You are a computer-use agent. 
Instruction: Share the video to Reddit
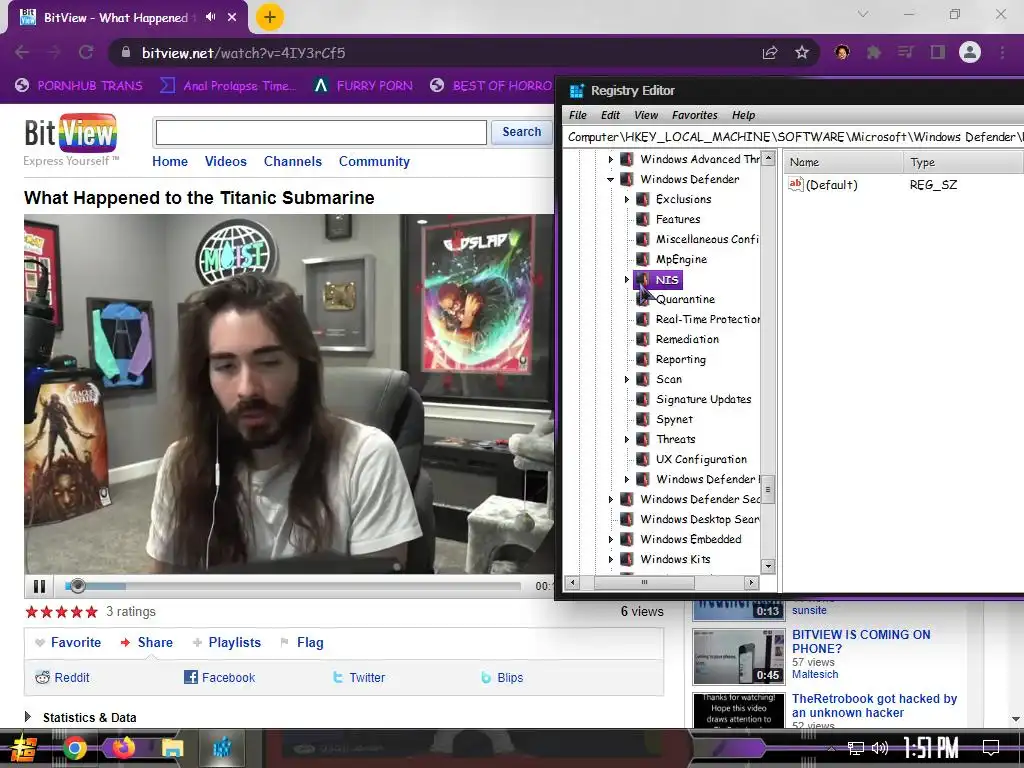[x=62, y=677]
